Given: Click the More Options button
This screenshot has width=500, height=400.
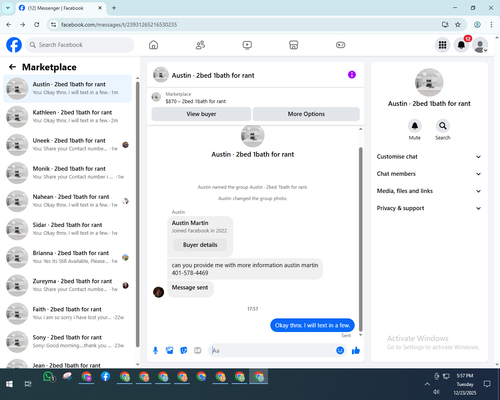Looking at the screenshot, I should [306, 114].
